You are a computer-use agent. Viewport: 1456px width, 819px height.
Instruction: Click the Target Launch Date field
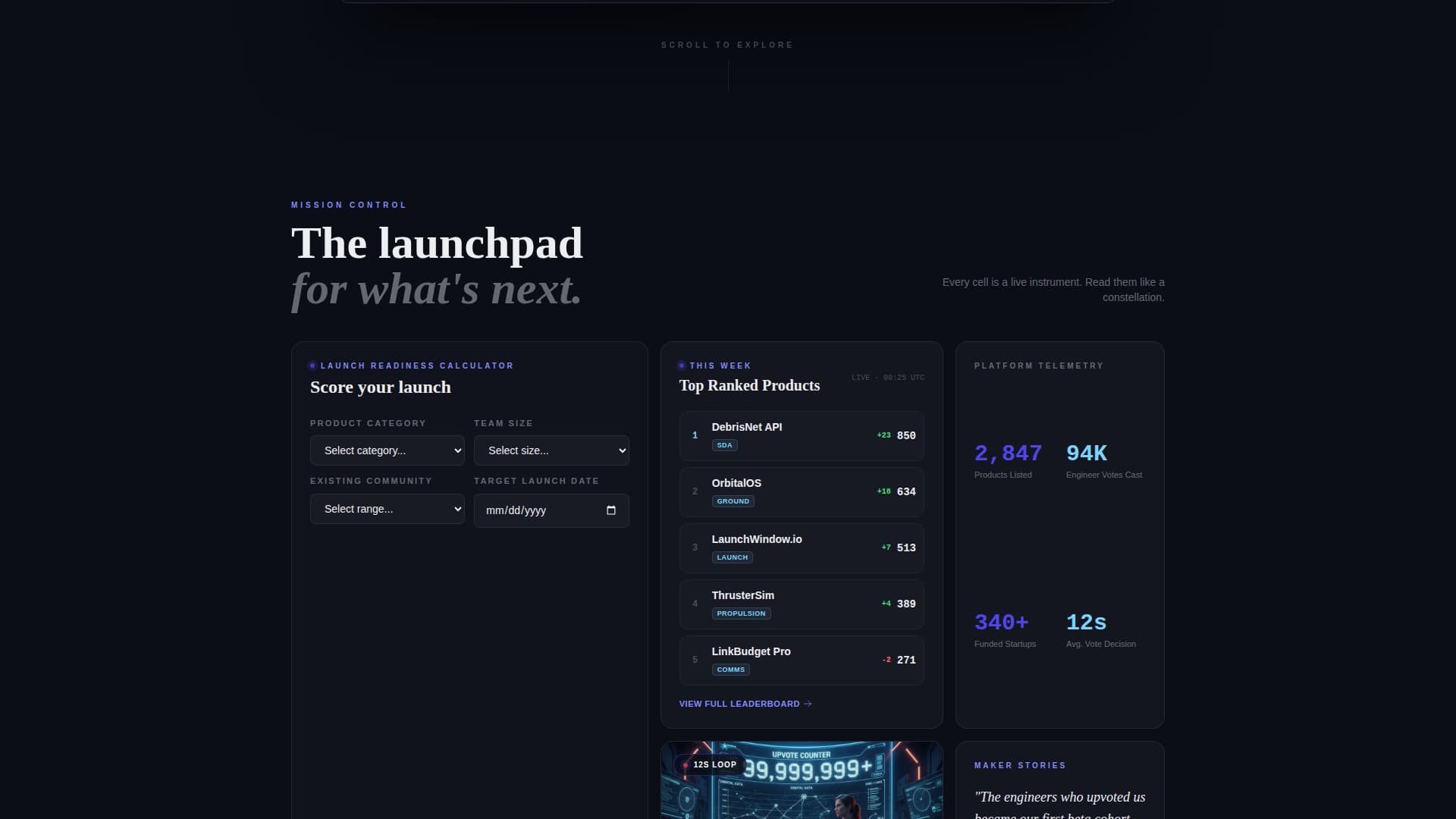coord(551,510)
